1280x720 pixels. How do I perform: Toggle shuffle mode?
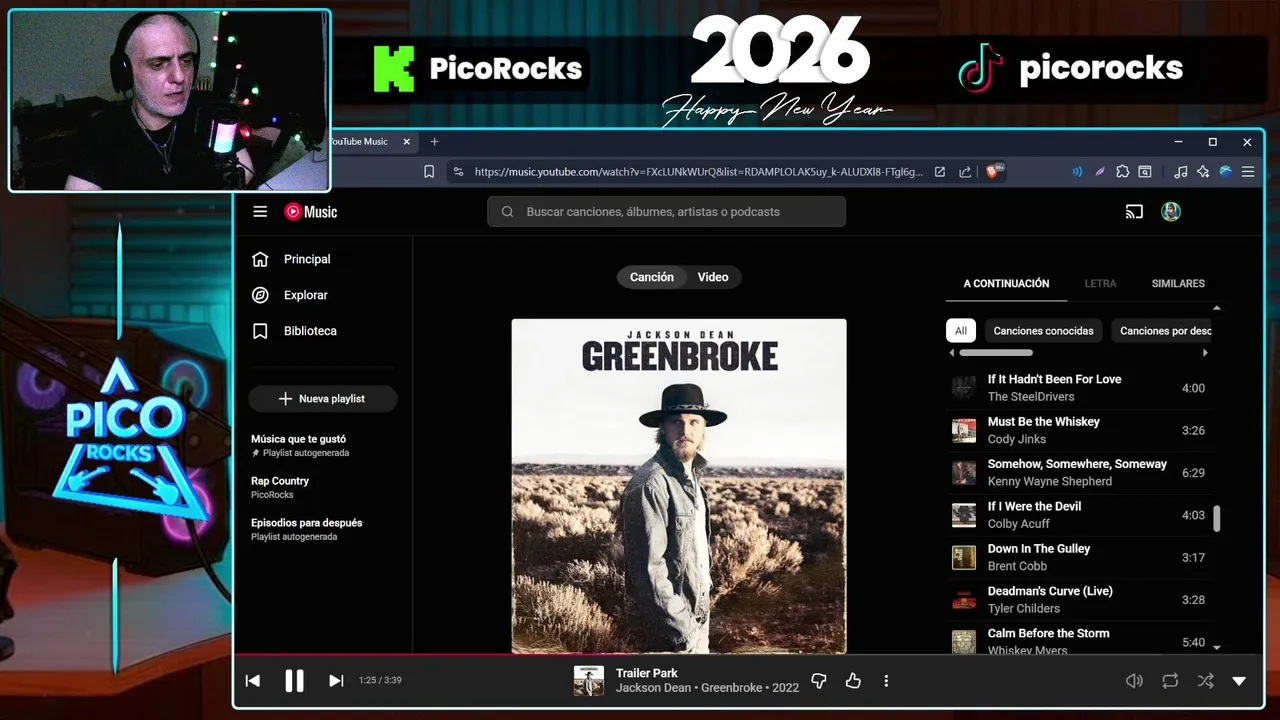click(x=1205, y=681)
